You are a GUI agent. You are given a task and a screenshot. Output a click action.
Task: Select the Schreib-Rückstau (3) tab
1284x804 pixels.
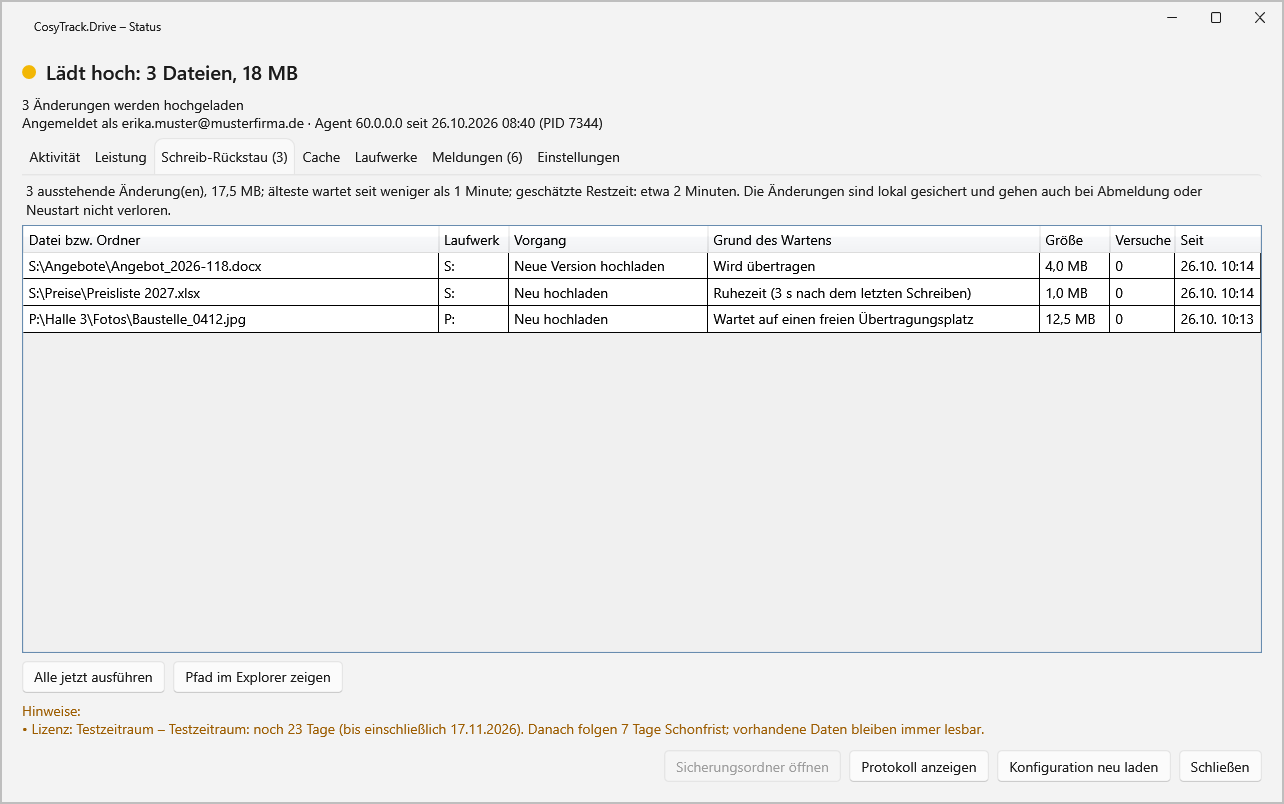[x=225, y=157]
